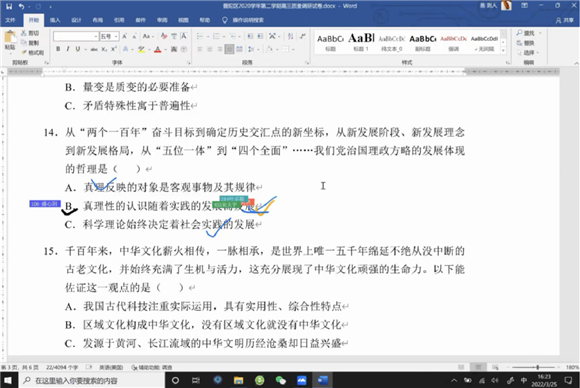Click the Word icon on the taskbar
580x388 pixels.
click(323, 380)
